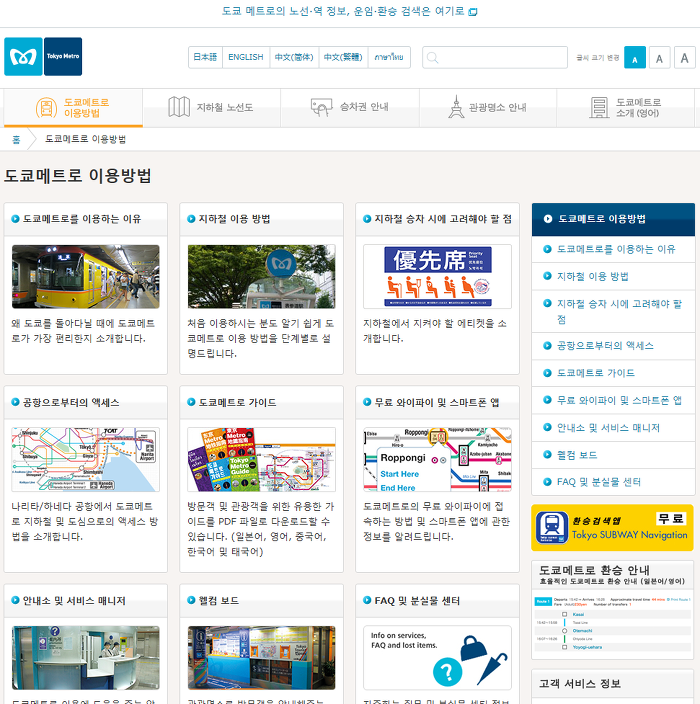The image size is (700, 704).
Task: Select the large font size A button
Action: coord(684,57)
